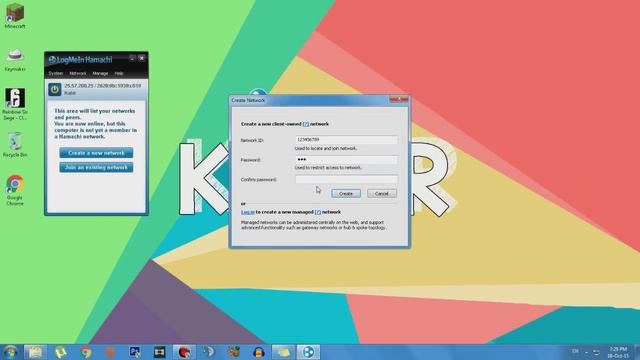Click the EN language indicator
This screenshot has width=640, height=360.
[x=575, y=351]
